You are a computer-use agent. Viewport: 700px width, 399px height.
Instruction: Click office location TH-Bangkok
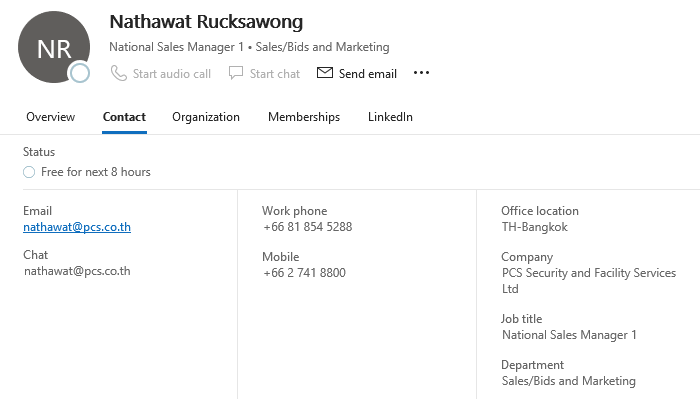tap(534, 227)
